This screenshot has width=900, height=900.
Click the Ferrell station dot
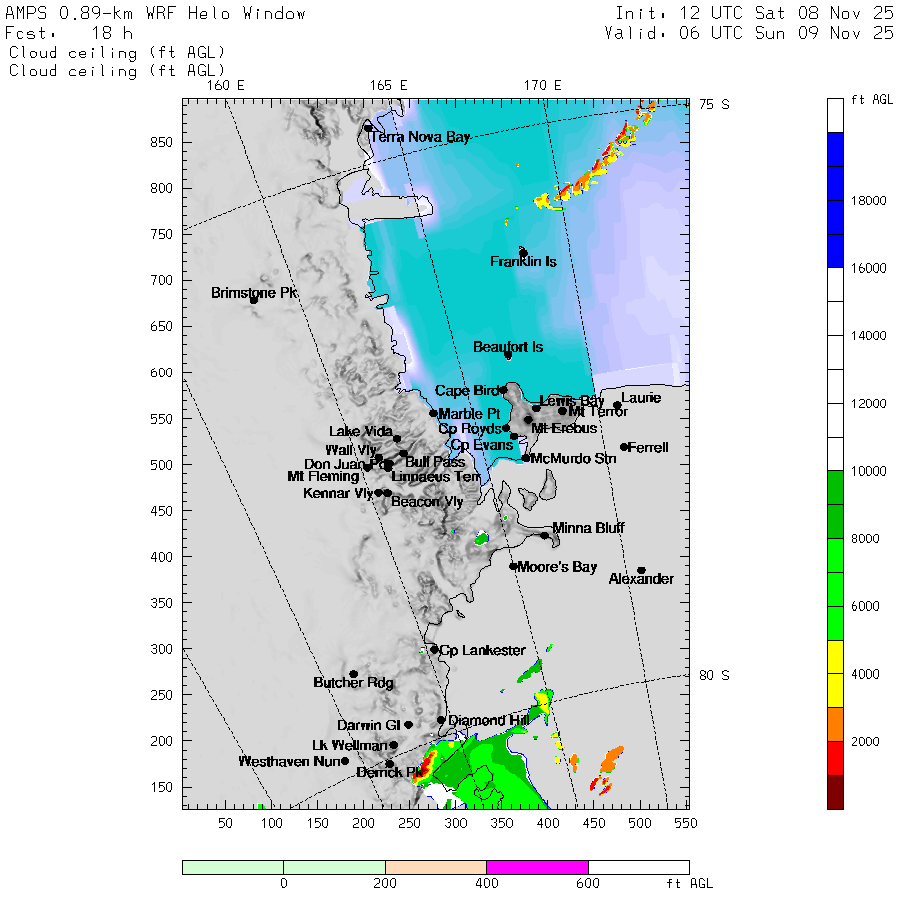tap(624, 447)
